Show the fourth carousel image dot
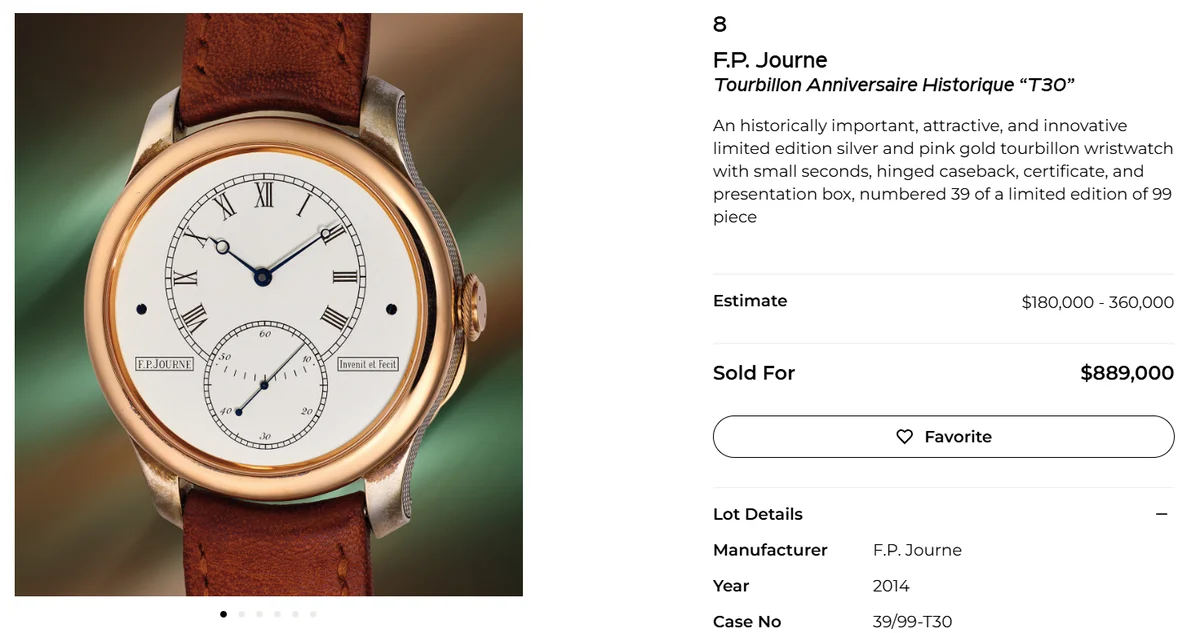 click(x=277, y=614)
